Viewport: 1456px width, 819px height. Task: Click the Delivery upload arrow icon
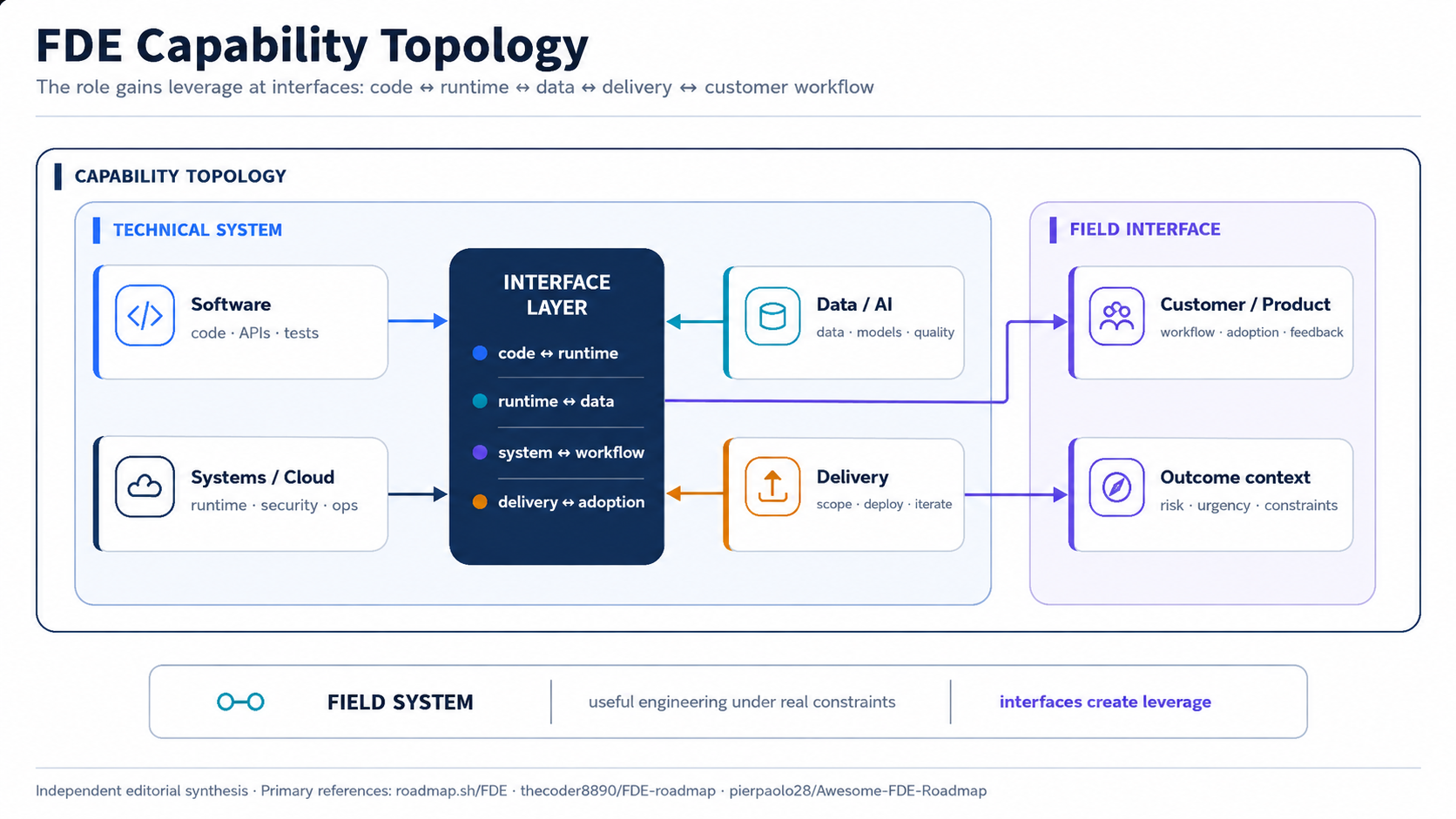pos(772,487)
